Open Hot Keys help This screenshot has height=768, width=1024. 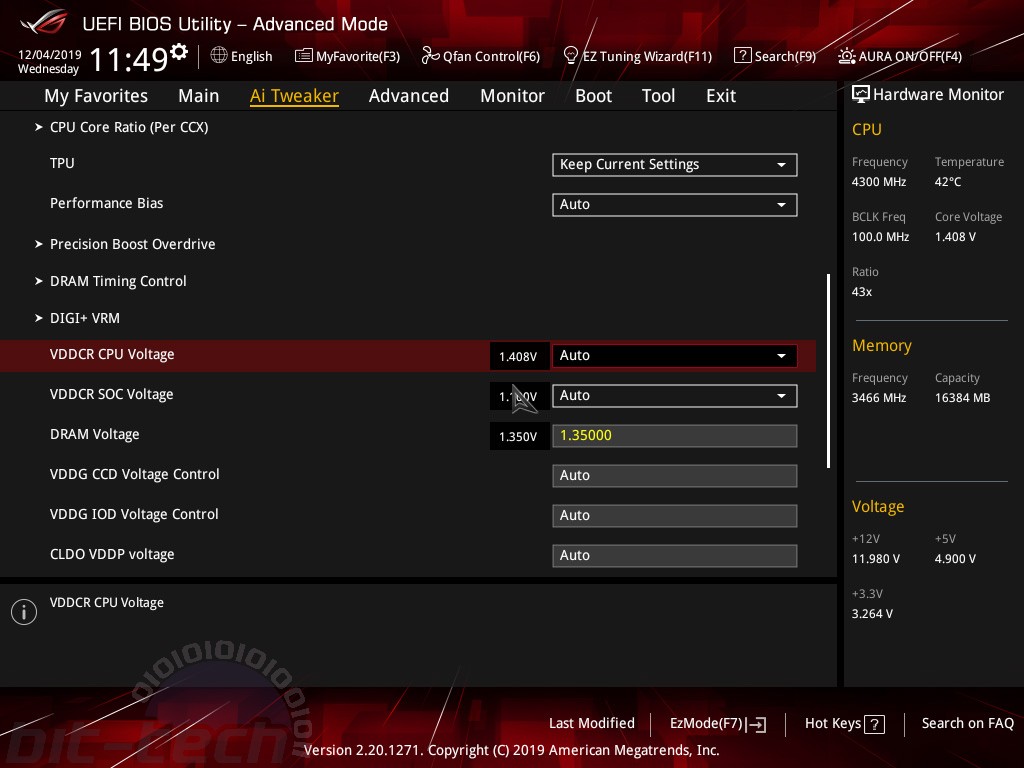[844, 724]
